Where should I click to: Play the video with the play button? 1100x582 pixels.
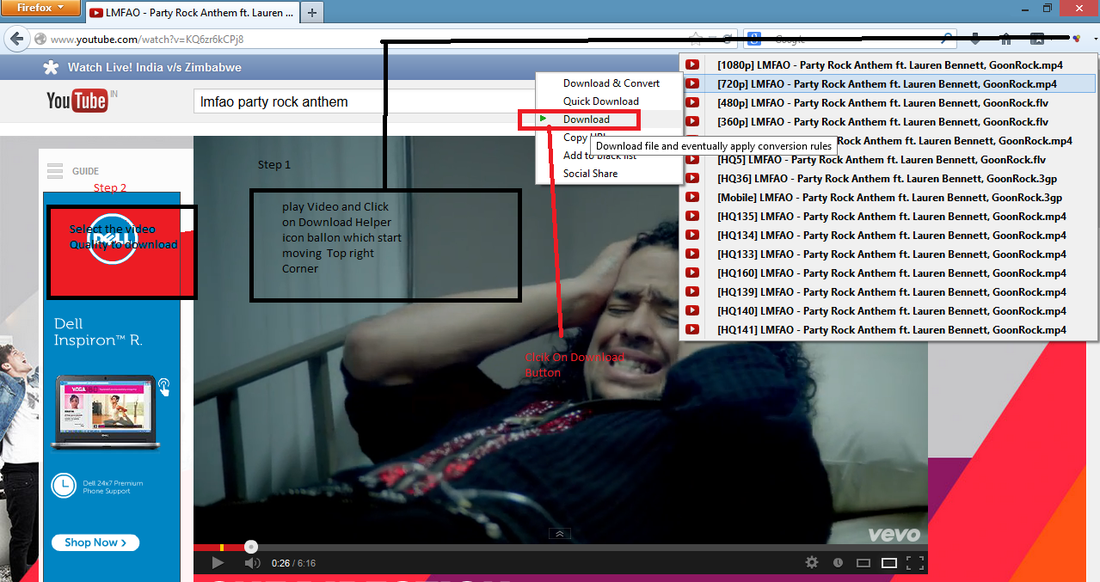coord(217,562)
